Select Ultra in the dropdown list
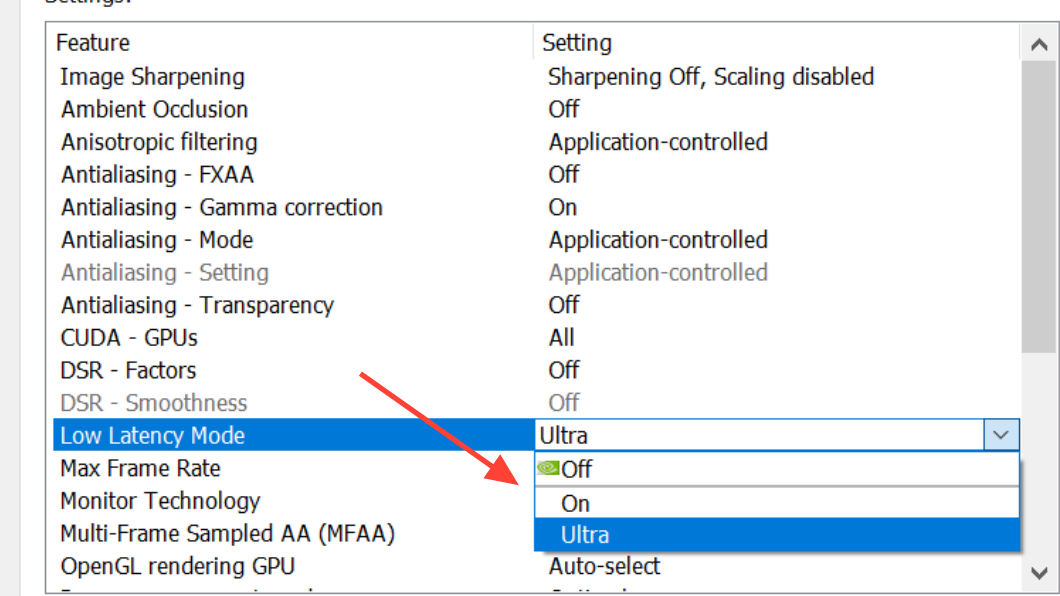The height and width of the screenshot is (596, 1060). point(777,535)
